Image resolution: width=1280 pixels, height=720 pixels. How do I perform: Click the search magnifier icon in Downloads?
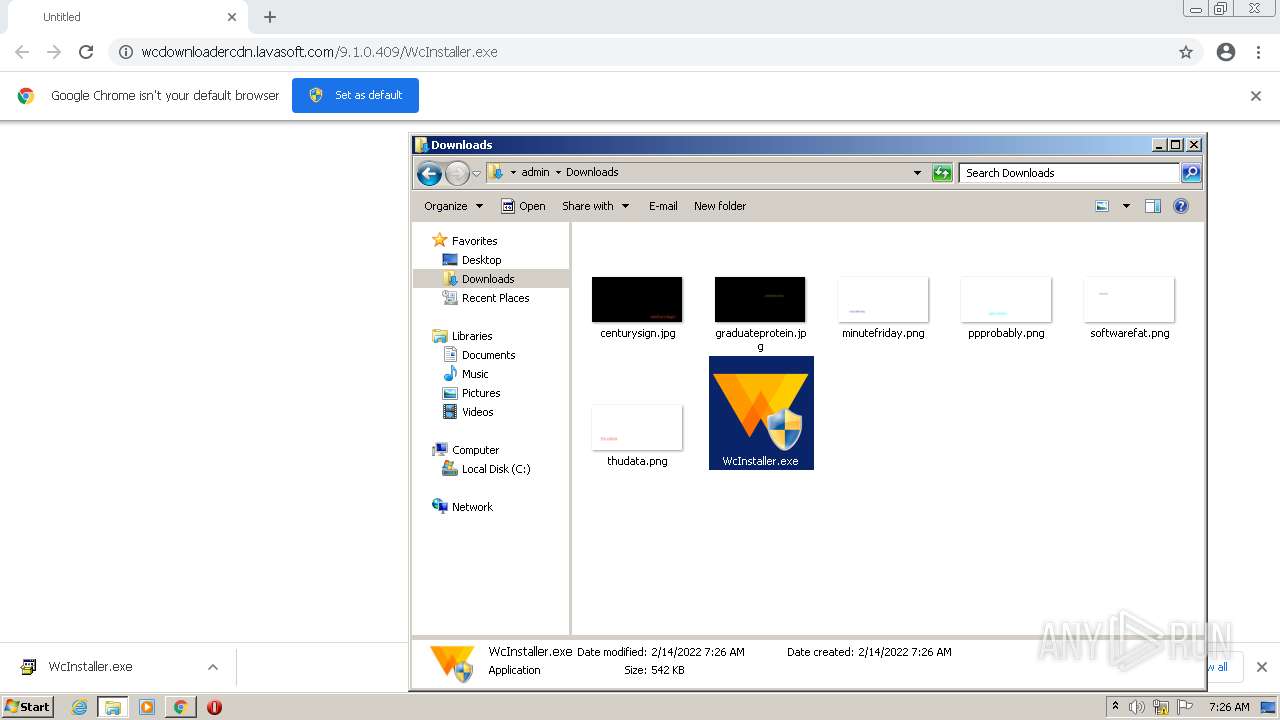pyautogui.click(x=1191, y=173)
